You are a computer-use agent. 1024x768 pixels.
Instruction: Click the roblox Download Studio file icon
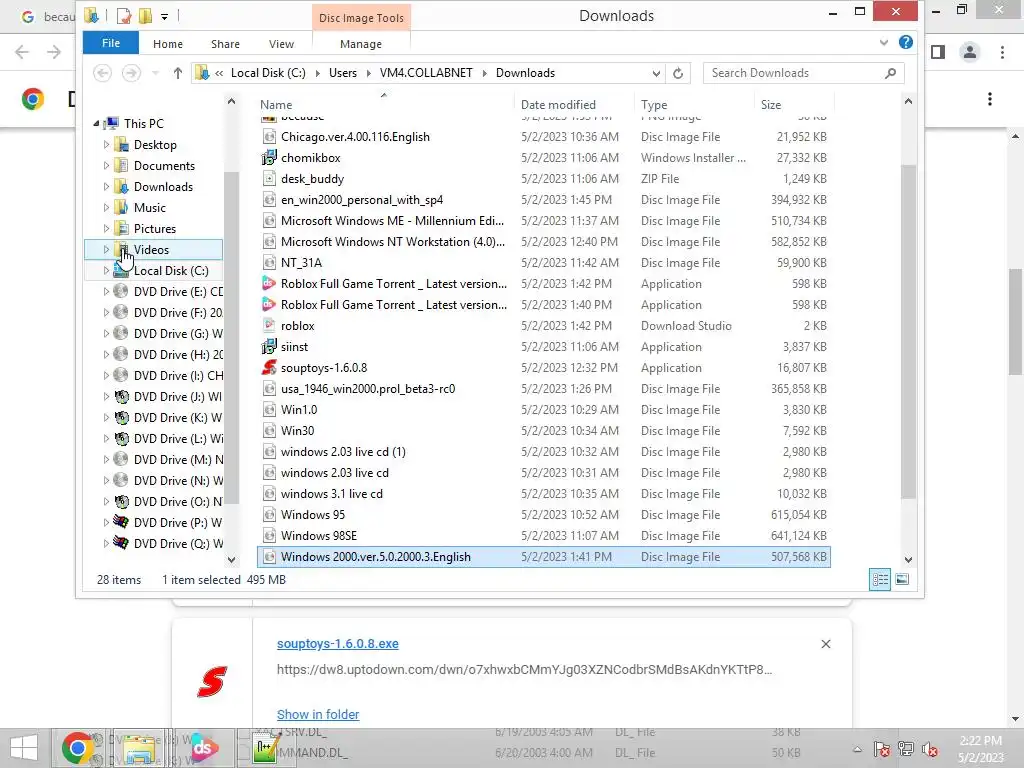(x=269, y=326)
